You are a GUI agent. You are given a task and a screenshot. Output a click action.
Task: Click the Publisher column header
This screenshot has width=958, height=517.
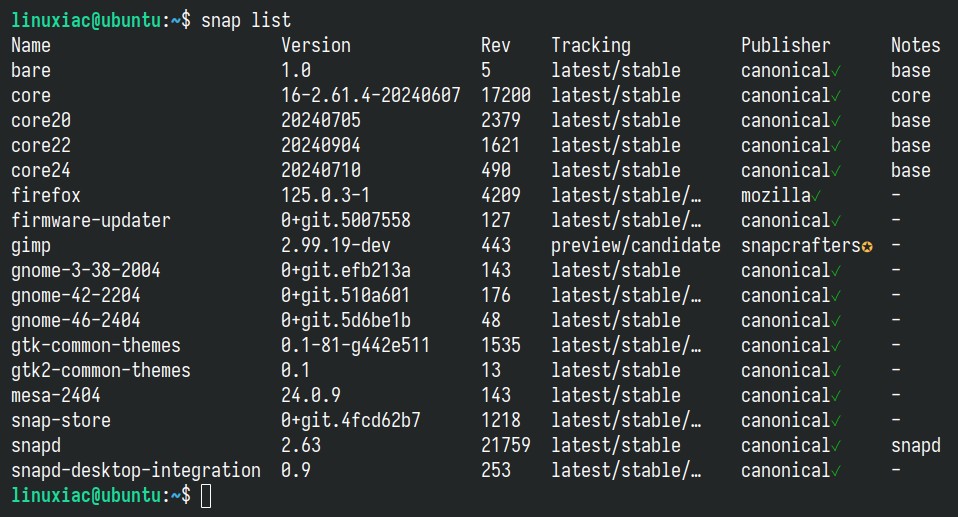785,45
